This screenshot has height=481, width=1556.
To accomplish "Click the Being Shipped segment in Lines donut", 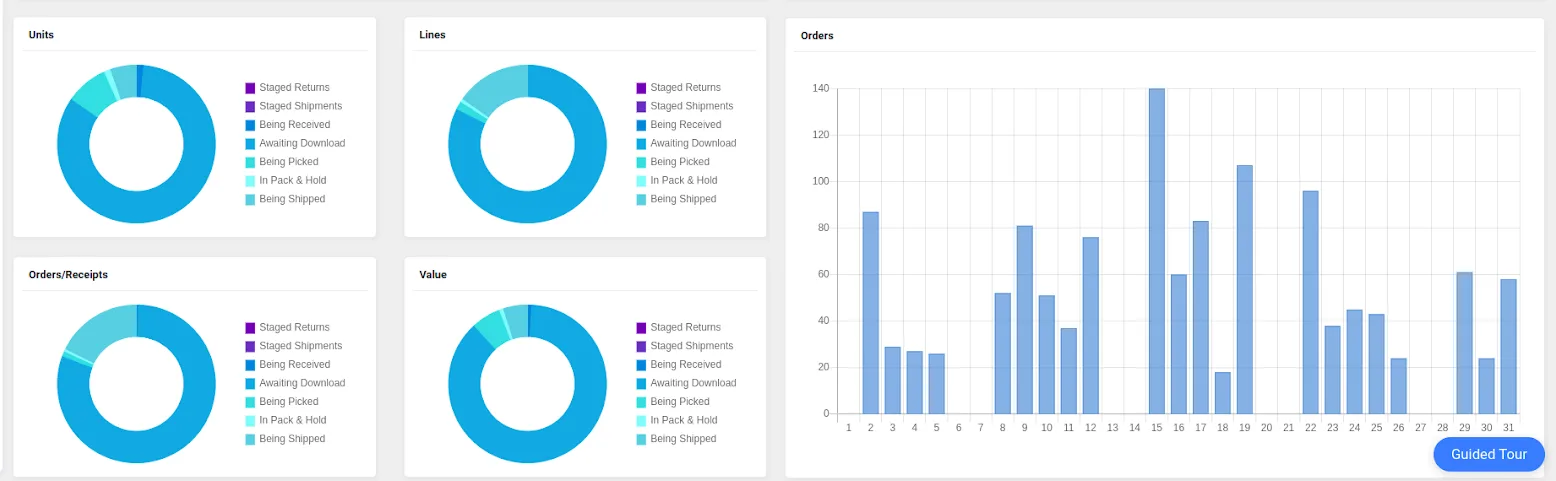I will pyautogui.click(x=492, y=90).
